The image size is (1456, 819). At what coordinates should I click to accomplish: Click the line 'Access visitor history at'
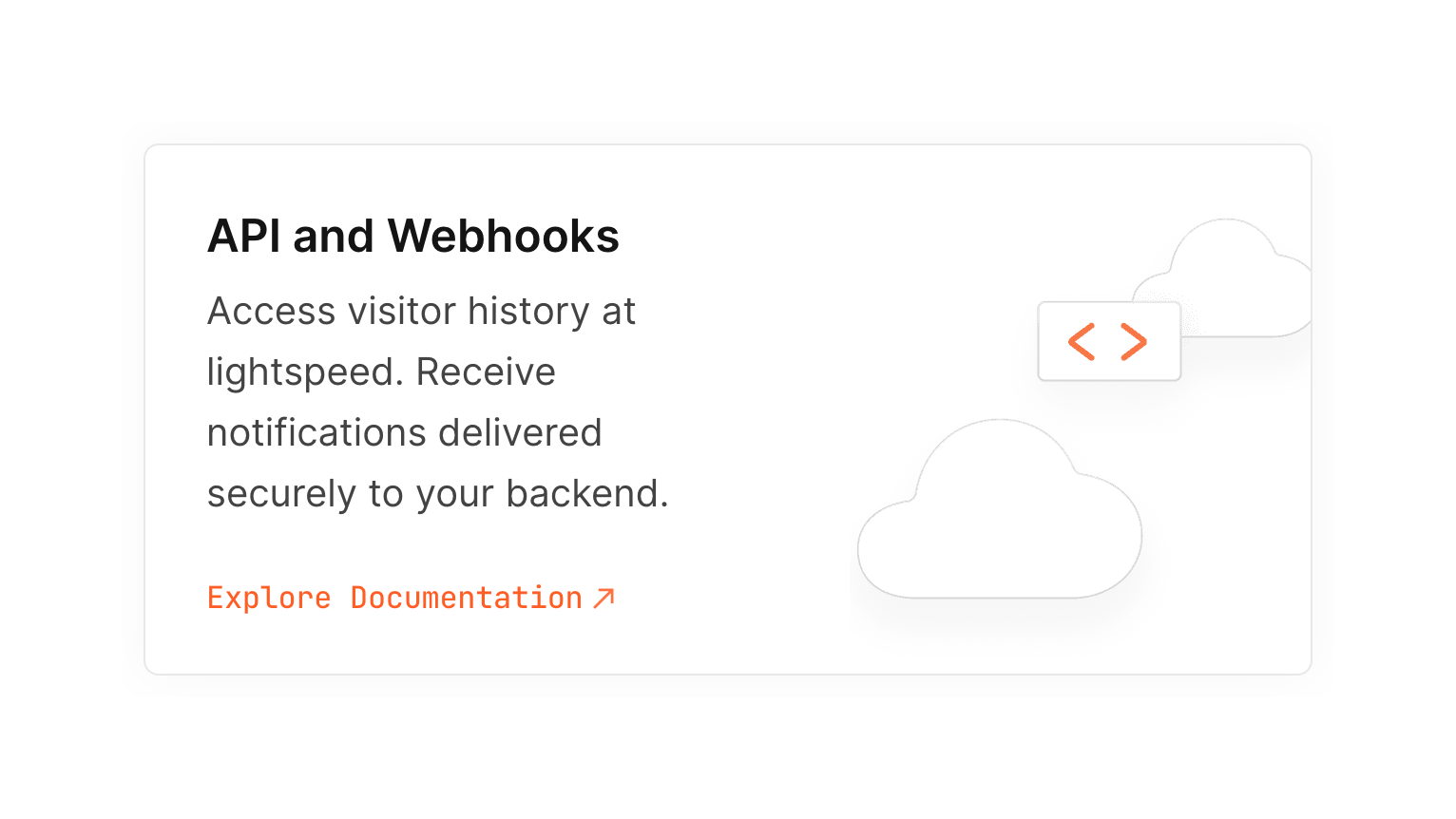point(421,312)
